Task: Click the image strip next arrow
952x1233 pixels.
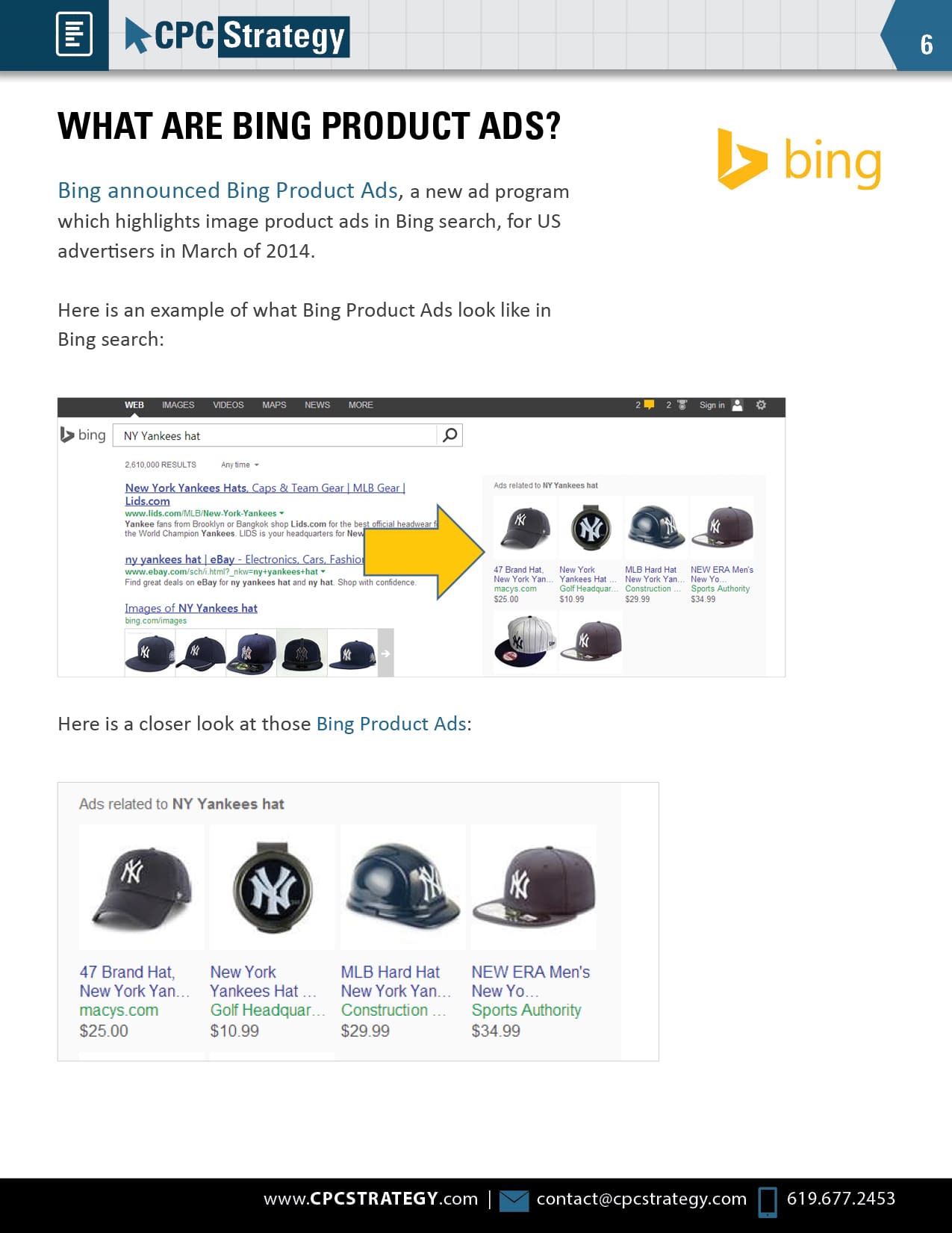Action: [x=385, y=653]
